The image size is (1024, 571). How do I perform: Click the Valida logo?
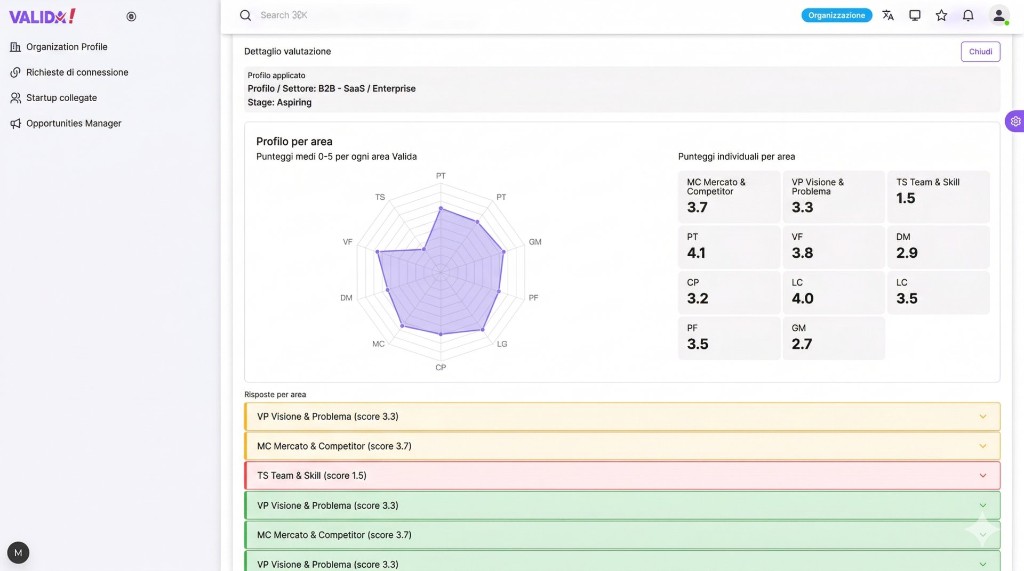42,16
